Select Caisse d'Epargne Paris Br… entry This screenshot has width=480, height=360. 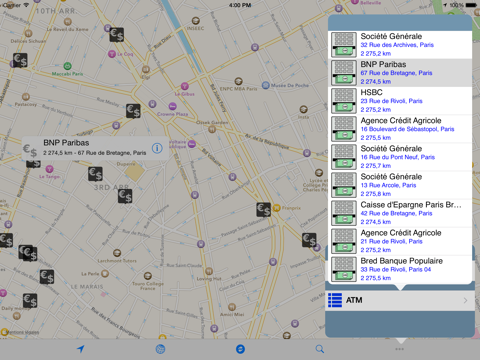(400, 213)
